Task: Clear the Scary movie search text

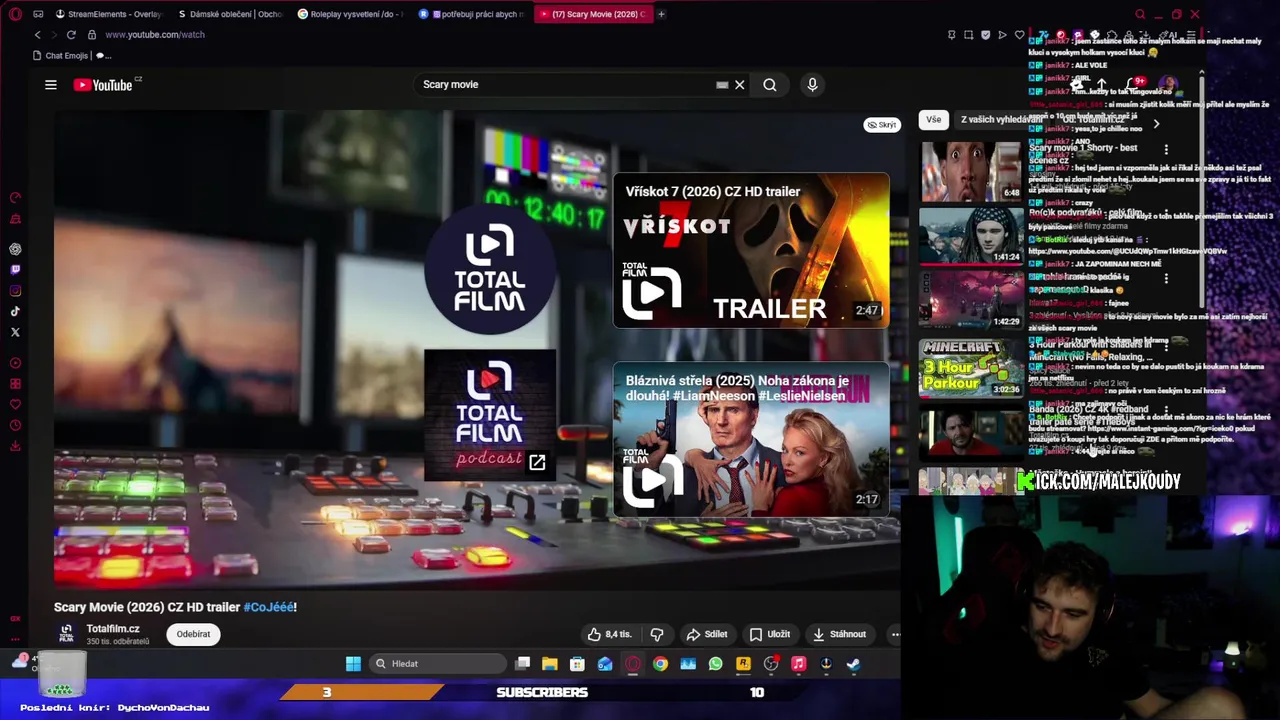Action: pos(740,85)
